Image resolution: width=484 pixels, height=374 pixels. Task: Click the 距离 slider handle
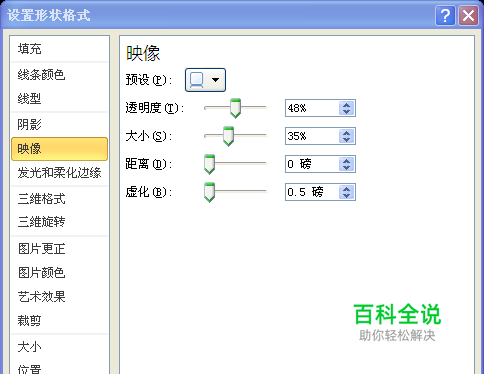point(209,164)
